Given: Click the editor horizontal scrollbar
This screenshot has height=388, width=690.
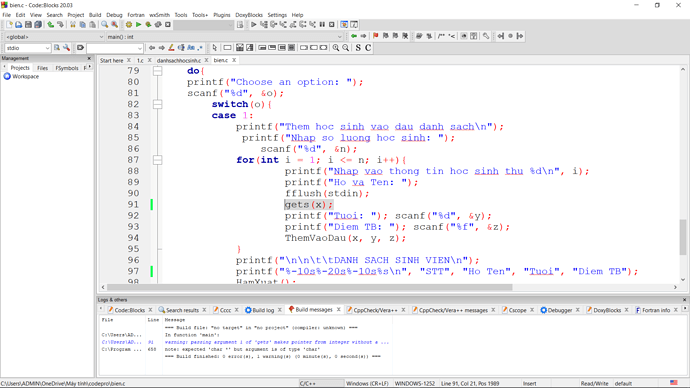Looking at the screenshot, I should 389,287.
